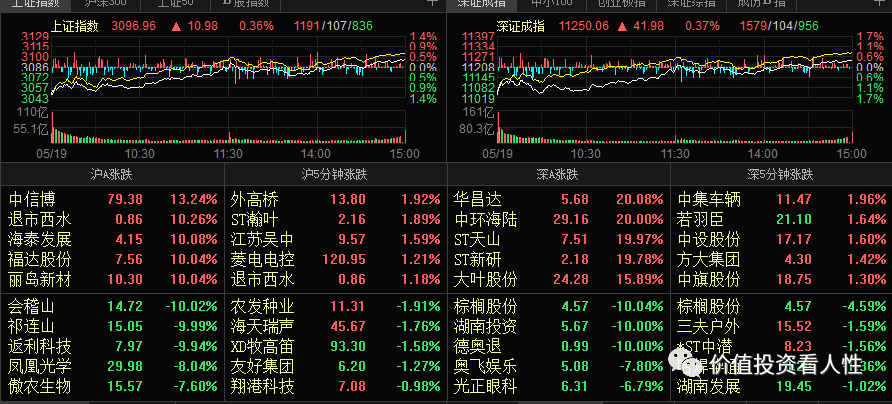Select stock row 三夫户外
The height and width of the screenshot is (404, 892).
[781, 327]
